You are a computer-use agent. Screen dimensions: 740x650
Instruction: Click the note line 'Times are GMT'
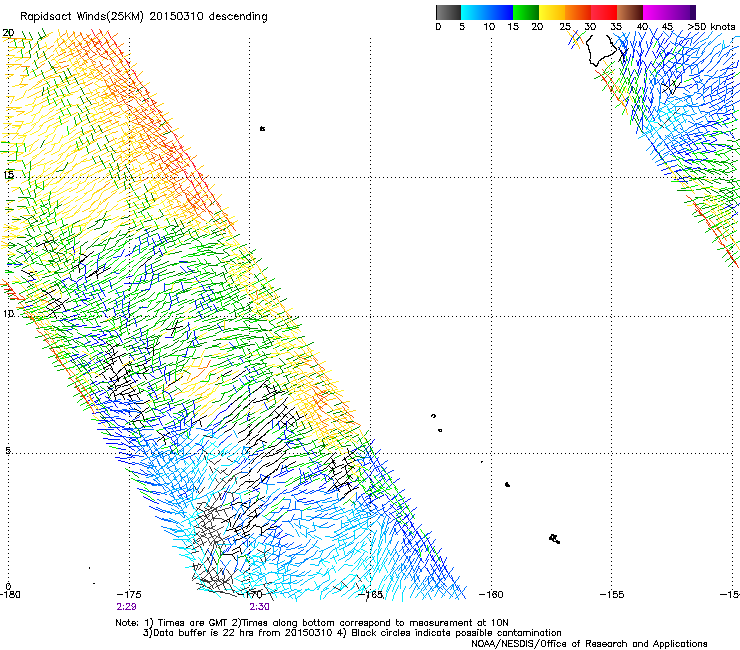pos(191,623)
